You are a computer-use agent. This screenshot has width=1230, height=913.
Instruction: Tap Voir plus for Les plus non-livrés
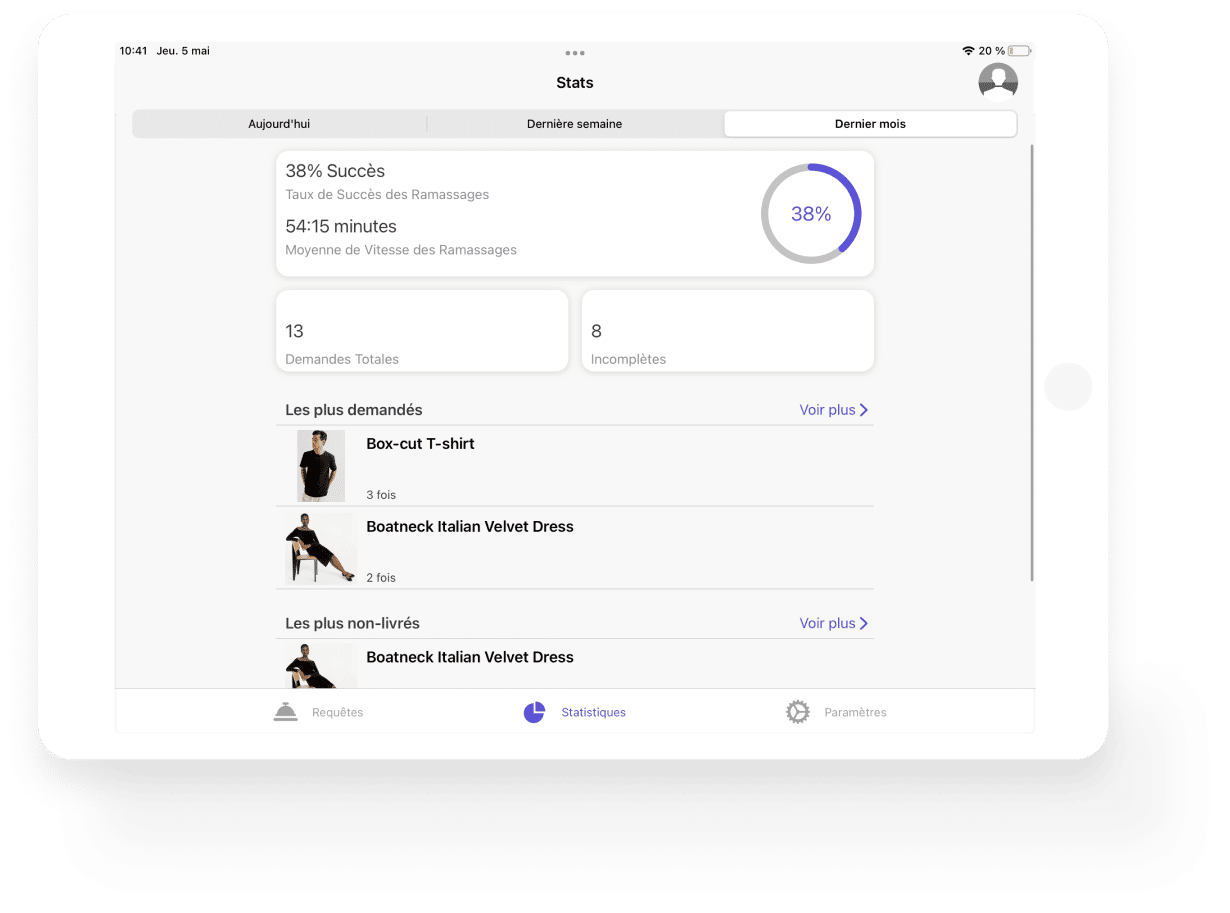pos(828,623)
